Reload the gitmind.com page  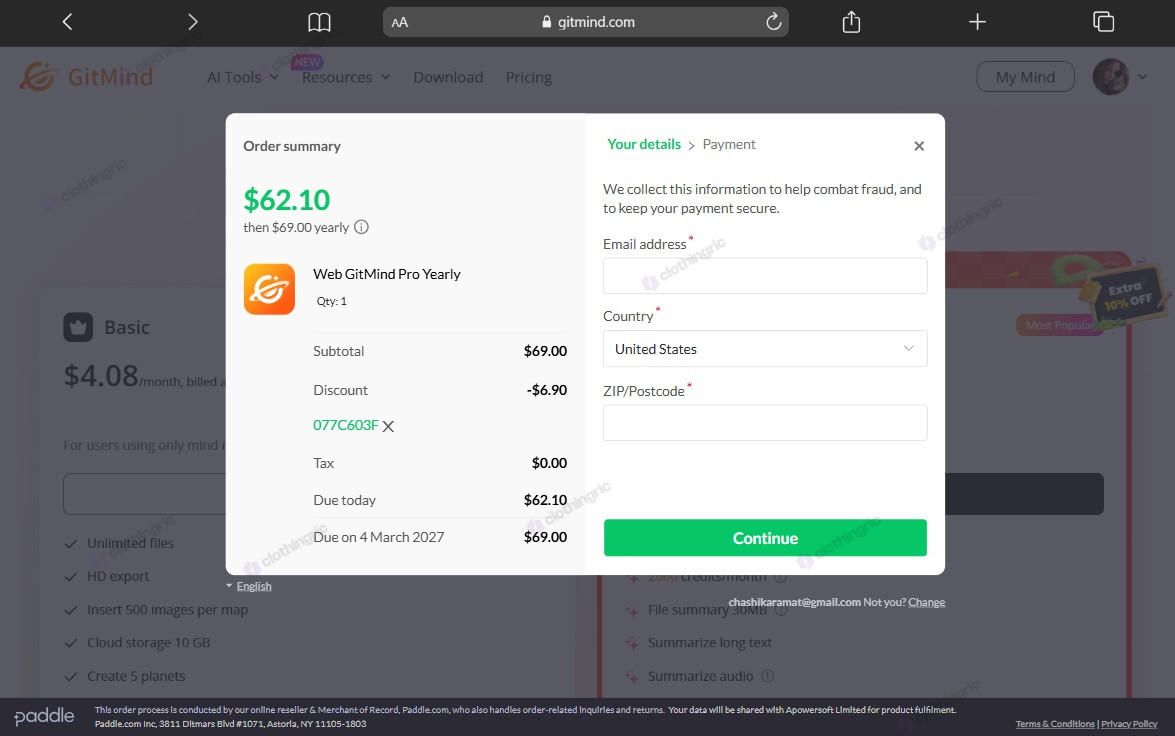pos(773,22)
